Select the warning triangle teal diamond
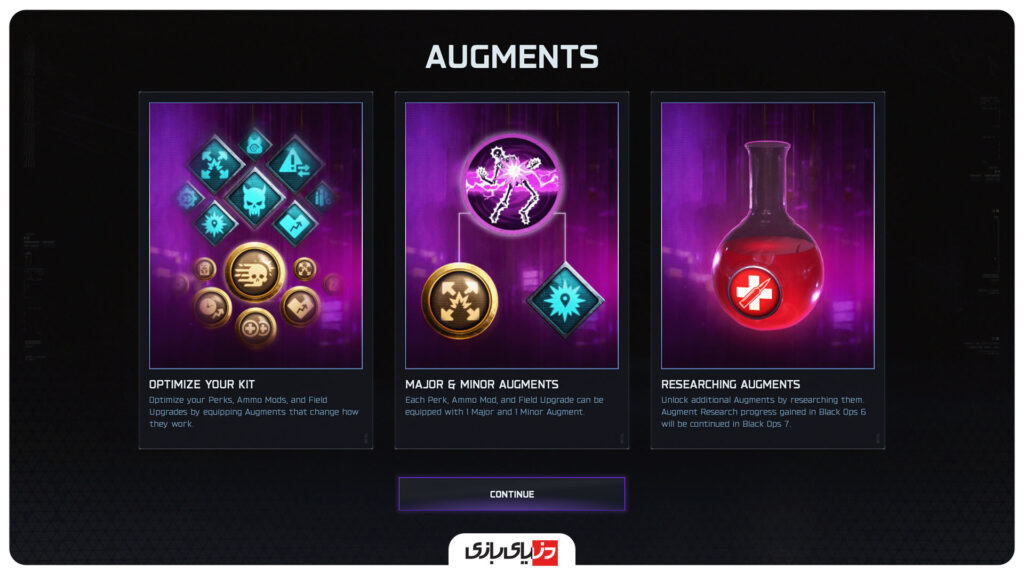Viewport: 1024px width, 576px height. 295,164
